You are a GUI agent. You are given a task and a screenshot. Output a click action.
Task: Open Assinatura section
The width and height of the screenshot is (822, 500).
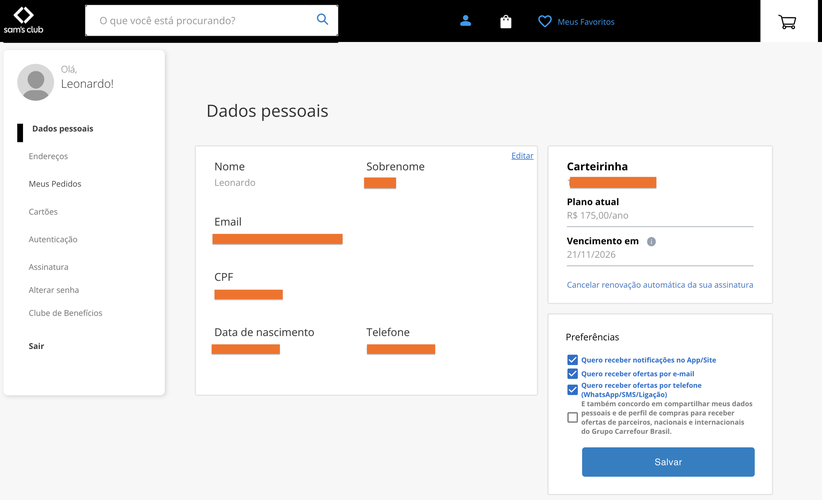pyautogui.click(x=48, y=267)
